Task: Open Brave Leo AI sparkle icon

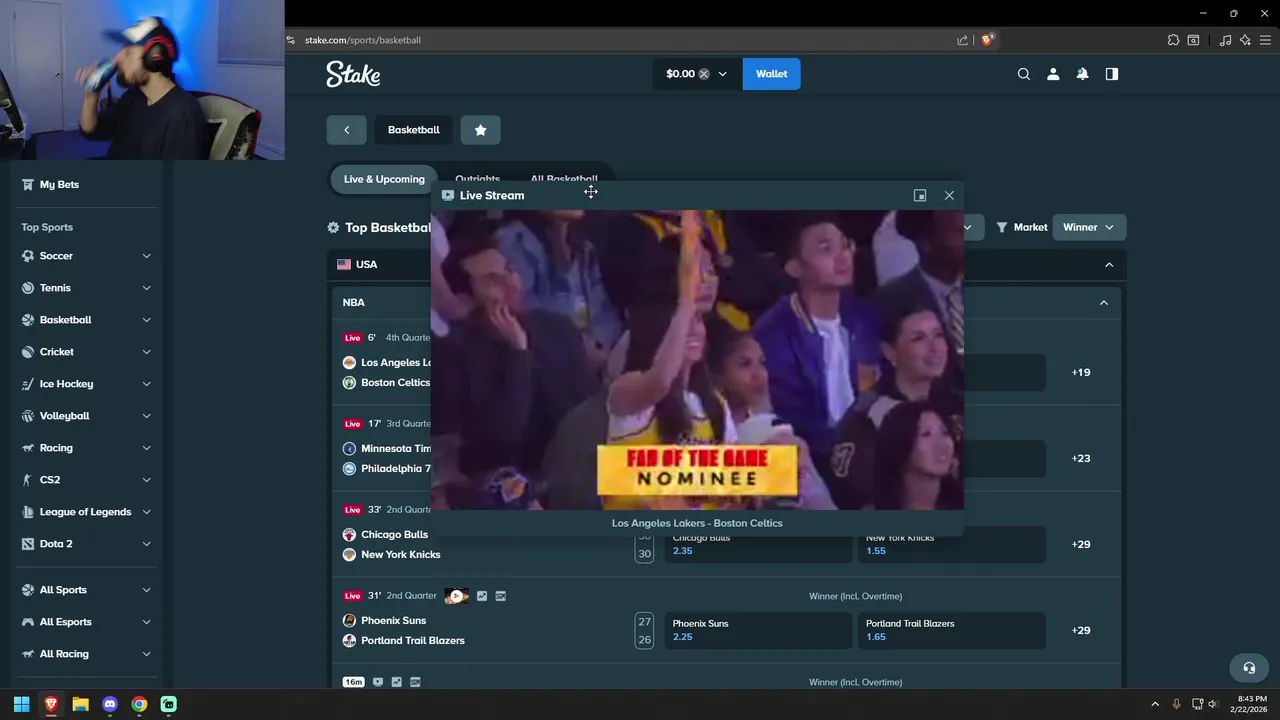Action: coord(1245,40)
